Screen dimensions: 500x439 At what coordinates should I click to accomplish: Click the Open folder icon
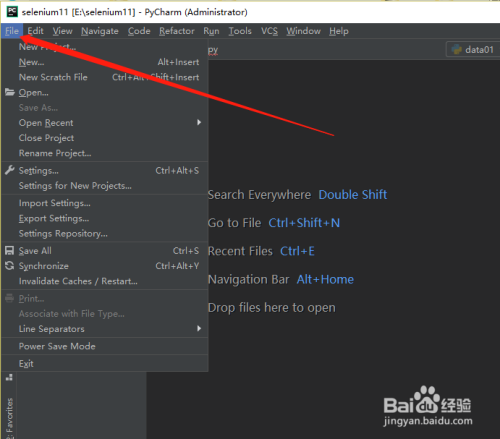(10, 92)
